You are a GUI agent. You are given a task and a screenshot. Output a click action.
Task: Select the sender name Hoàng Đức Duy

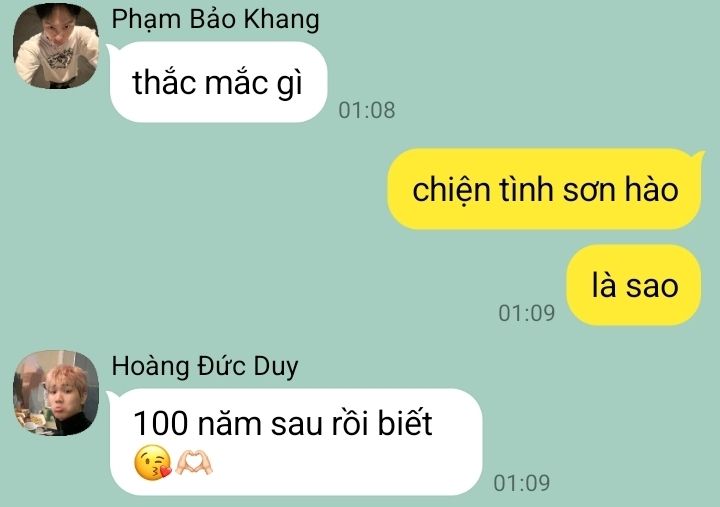(205, 367)
